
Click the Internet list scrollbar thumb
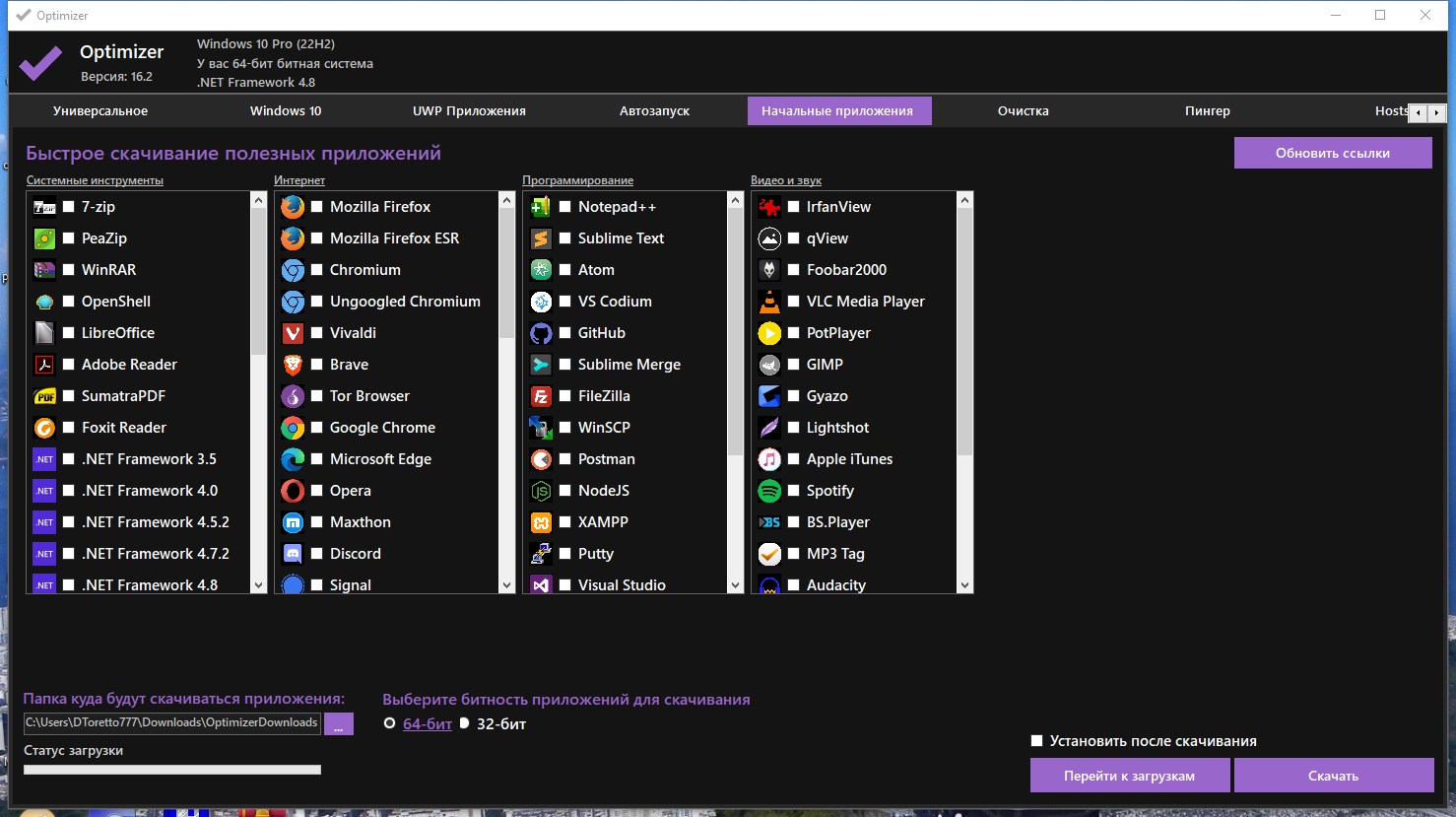pos(507,274)
